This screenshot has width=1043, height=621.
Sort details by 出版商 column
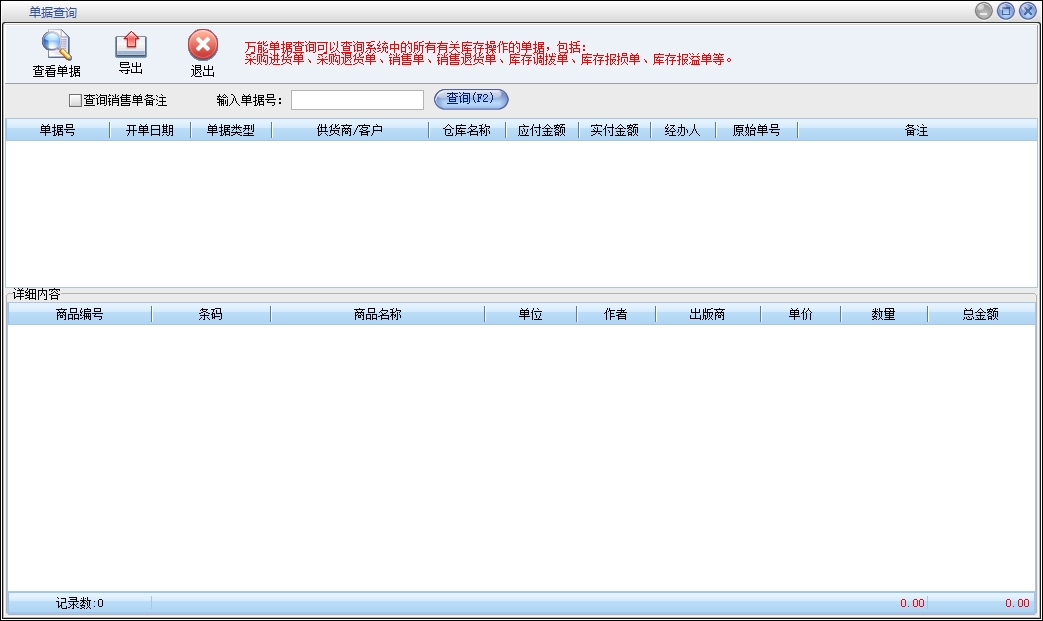coord(707,315)
